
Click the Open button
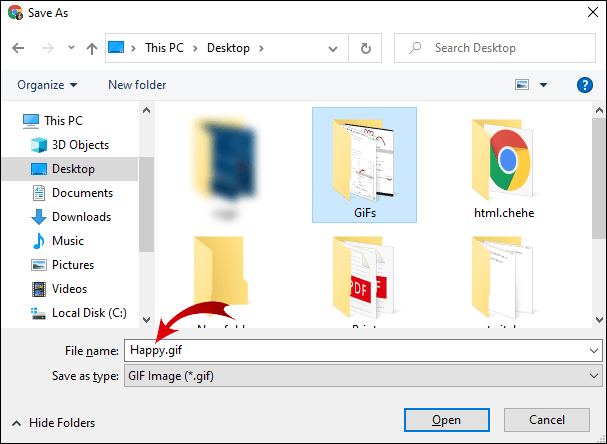[447, 420]
